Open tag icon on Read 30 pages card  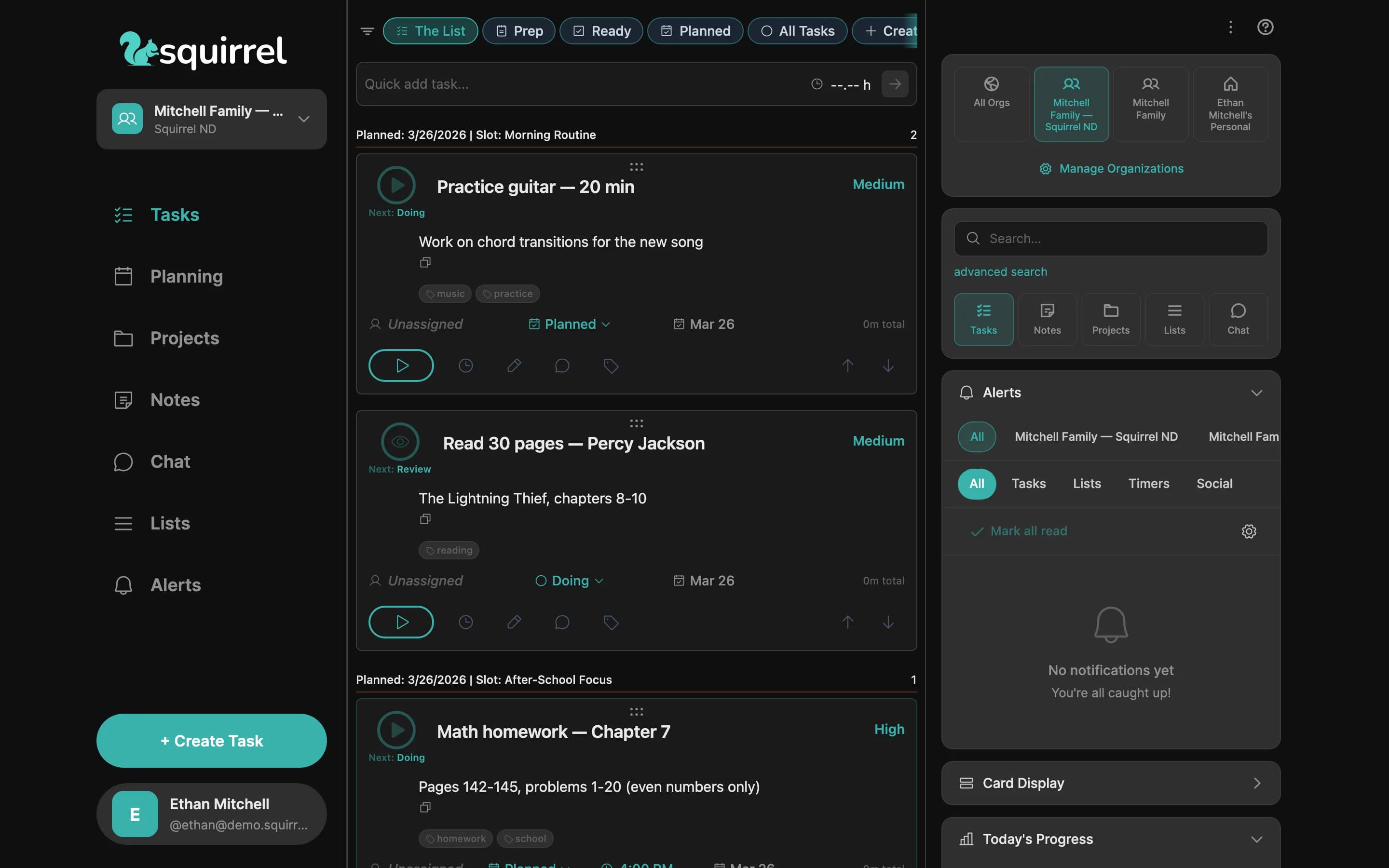(611, 622)
